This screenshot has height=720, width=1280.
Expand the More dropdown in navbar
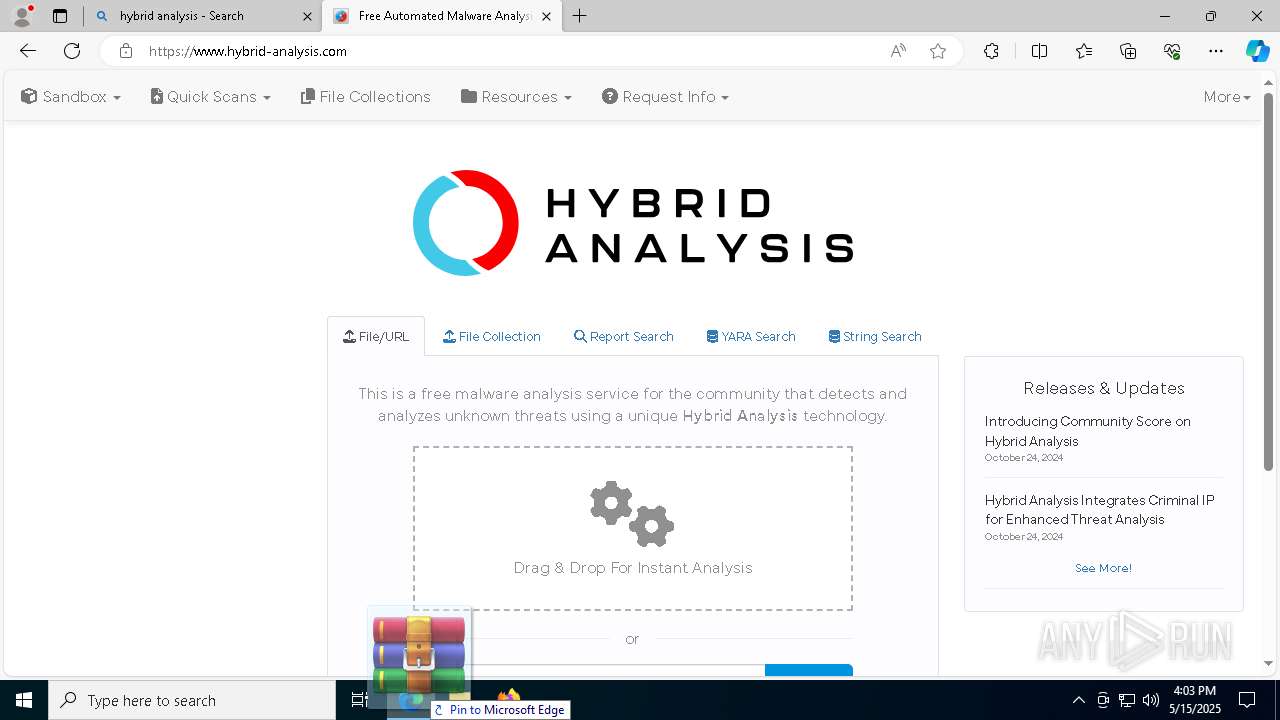pyautogui.click(x=1227, y=97)
